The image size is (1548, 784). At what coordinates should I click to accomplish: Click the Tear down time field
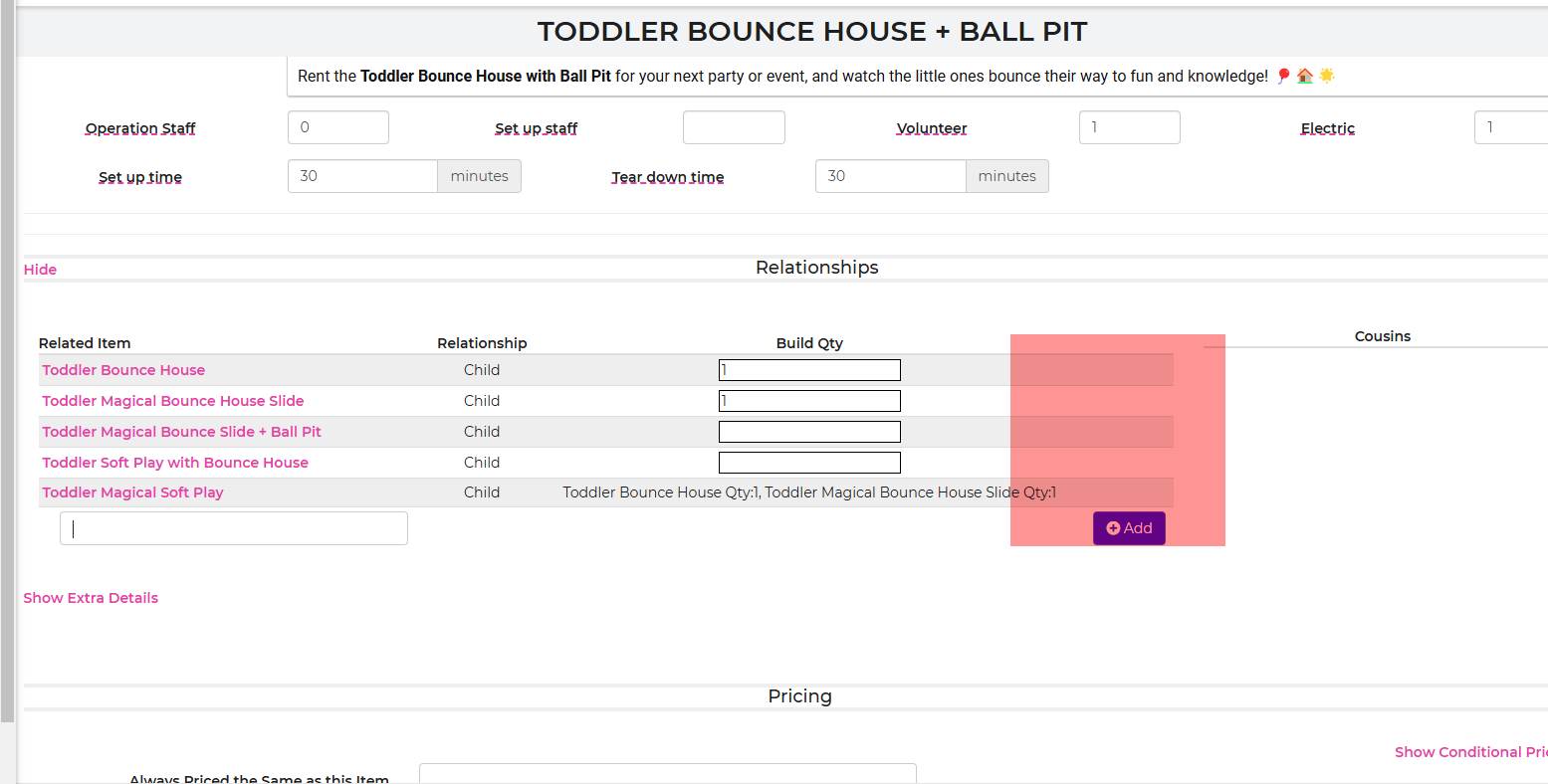[890, 176]
